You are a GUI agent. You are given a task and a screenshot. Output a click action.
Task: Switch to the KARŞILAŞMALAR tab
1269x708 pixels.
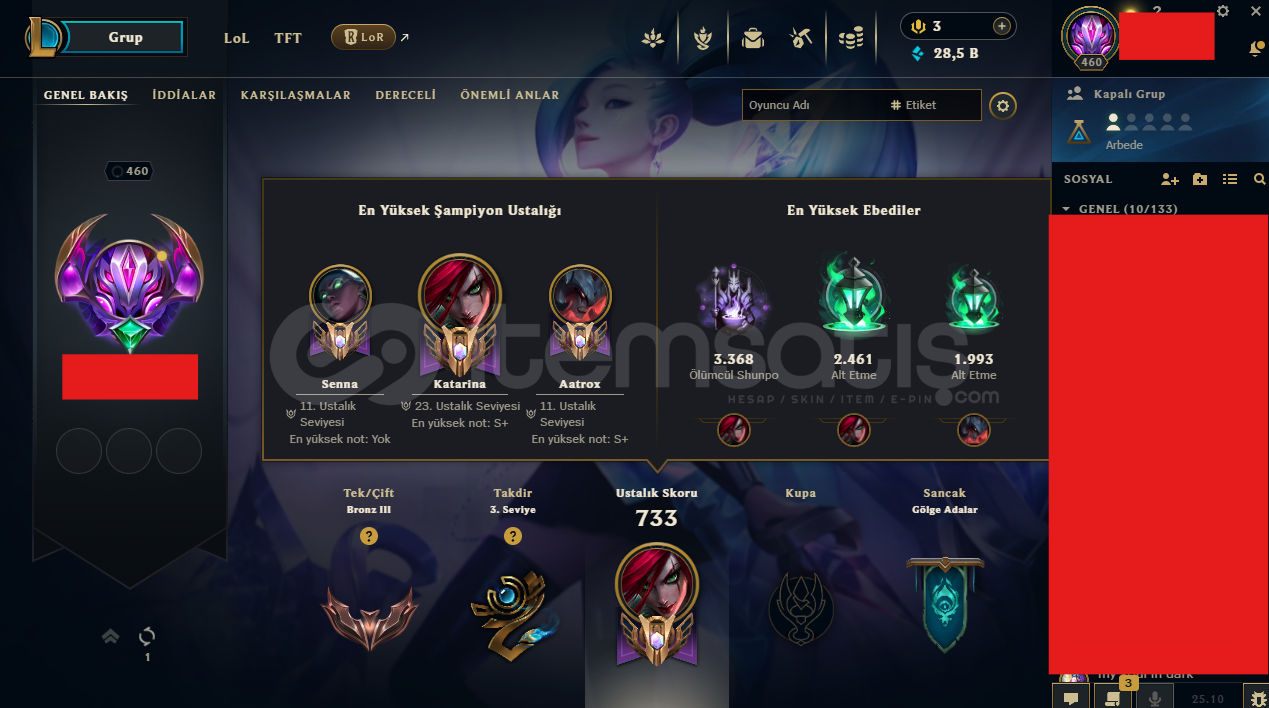pyautogui.click(x=296, y=95)
